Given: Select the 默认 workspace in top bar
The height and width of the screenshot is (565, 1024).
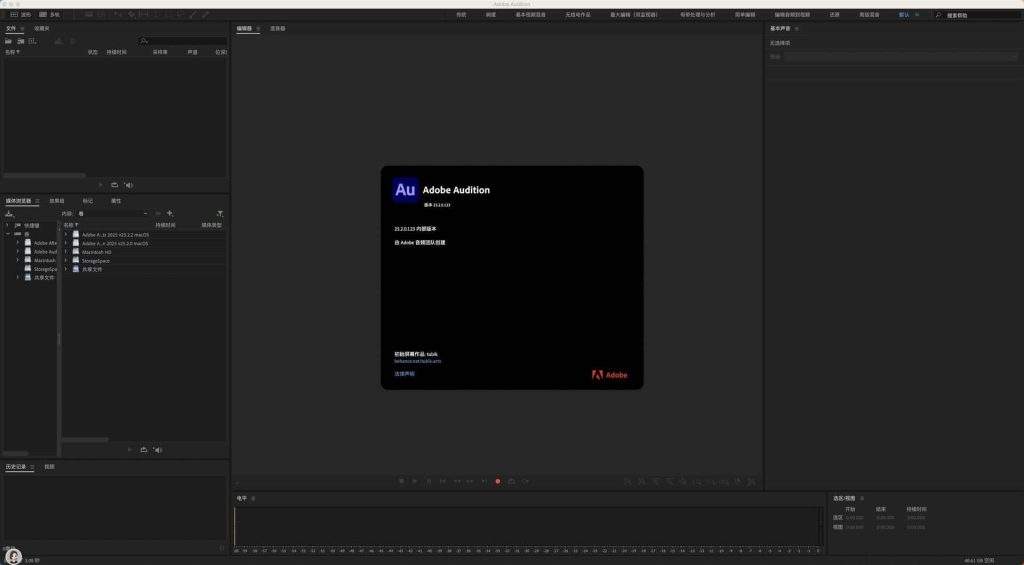Looking at the screenshot, I should (x=904, y=15).
